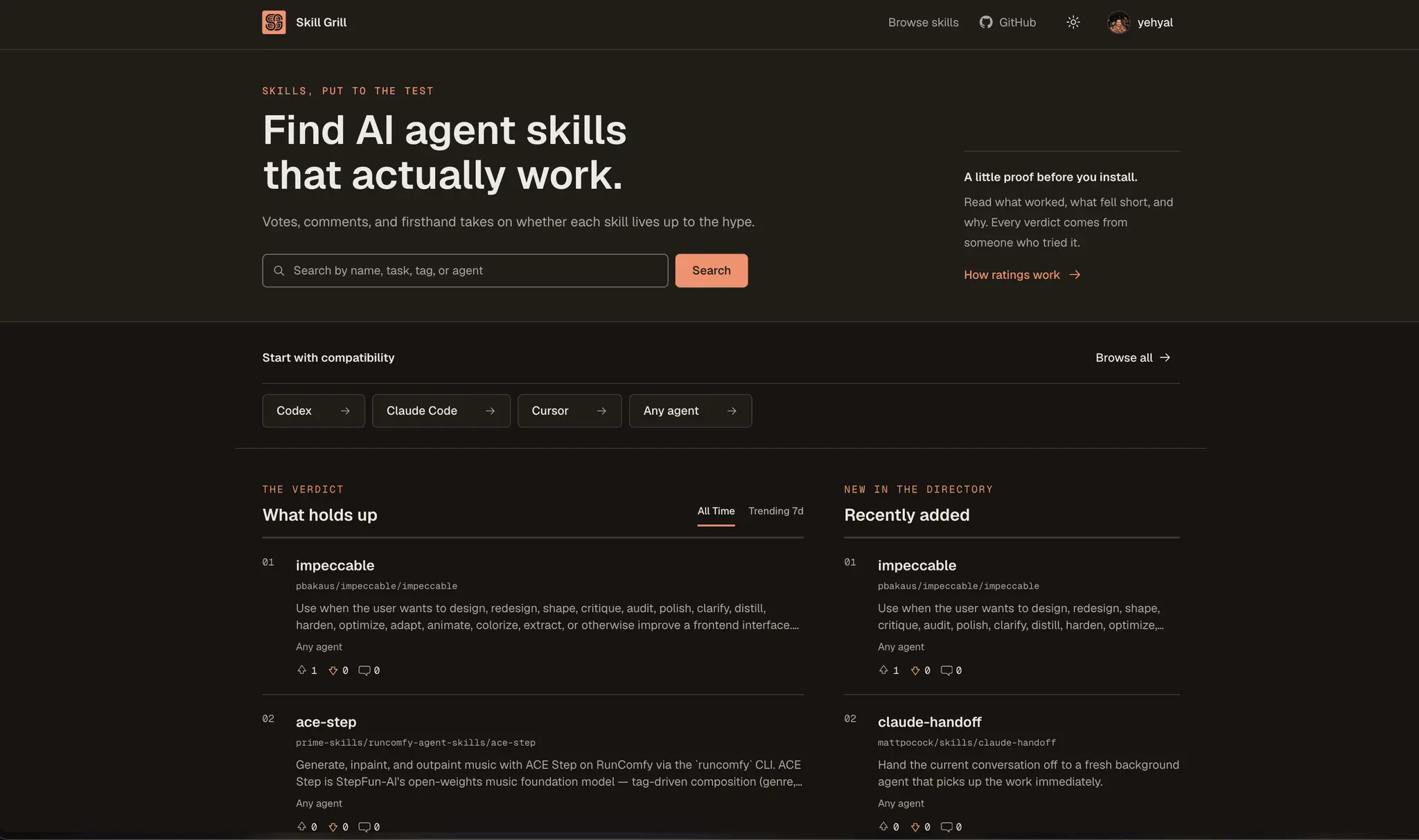Open the GitHub link in header
1419x840 pixels.
click(x=1007, y=22)
